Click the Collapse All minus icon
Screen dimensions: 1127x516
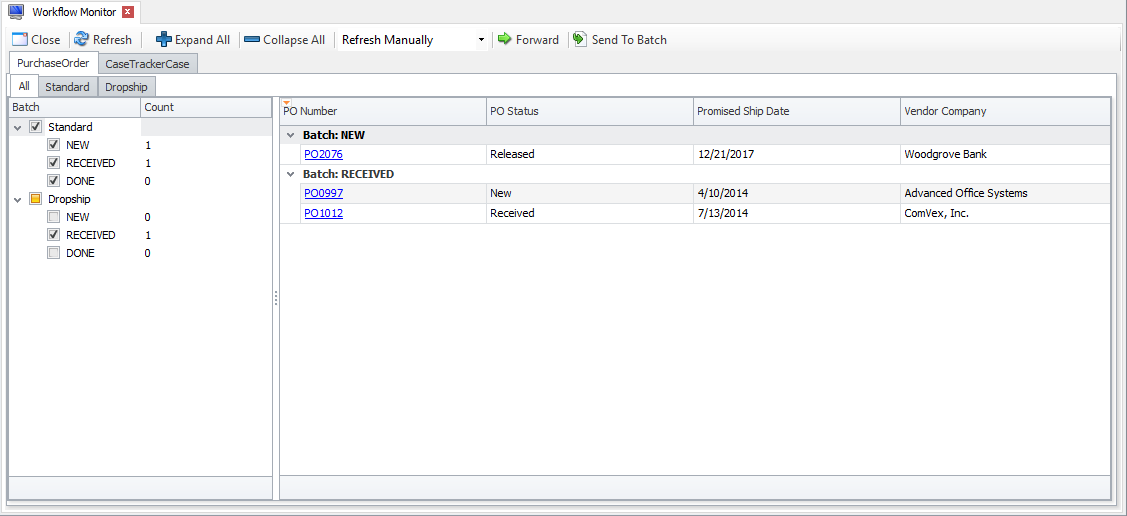252,40
